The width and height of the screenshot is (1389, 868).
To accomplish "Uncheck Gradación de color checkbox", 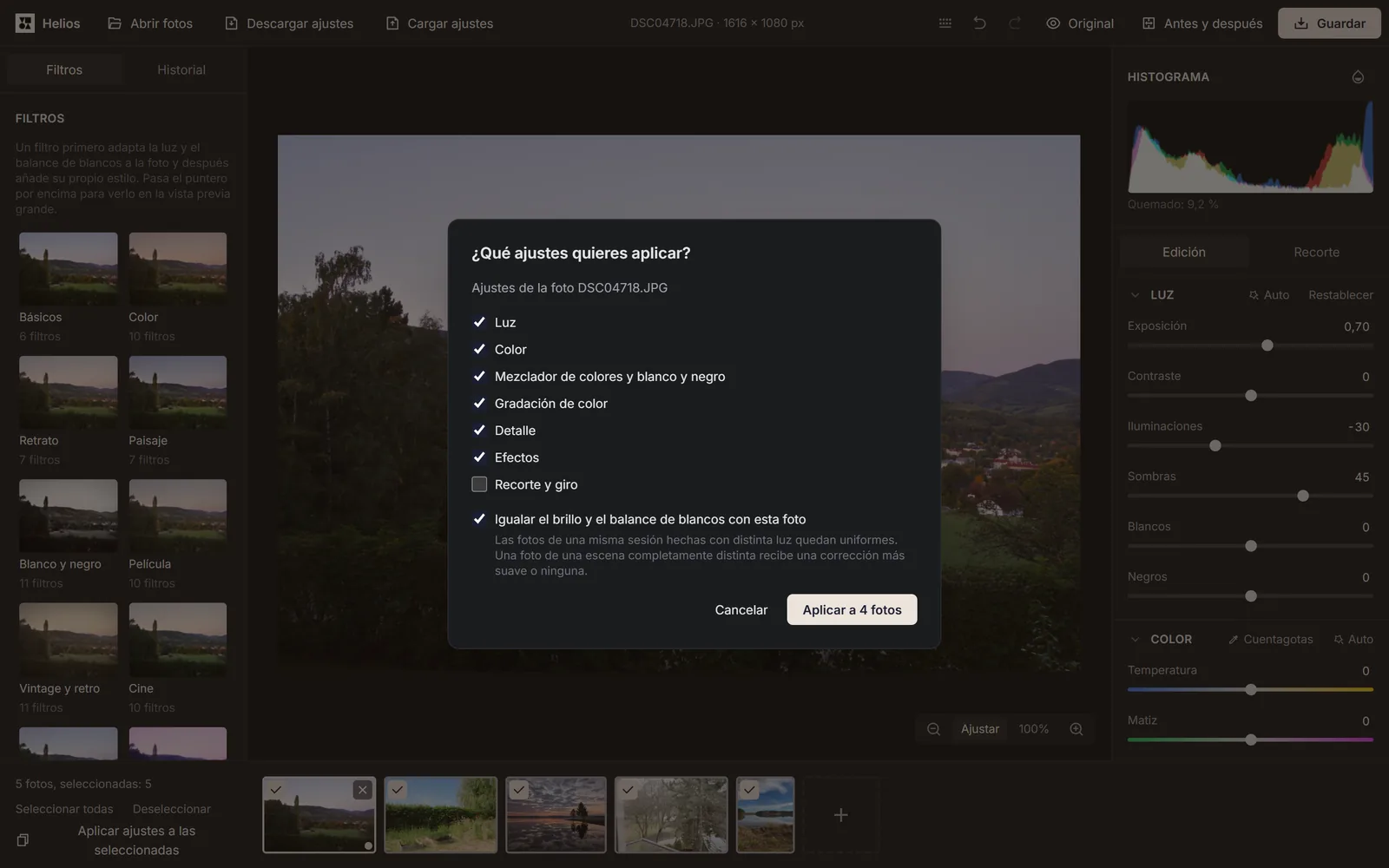I will pyautogui.click(x=479, y=403).
